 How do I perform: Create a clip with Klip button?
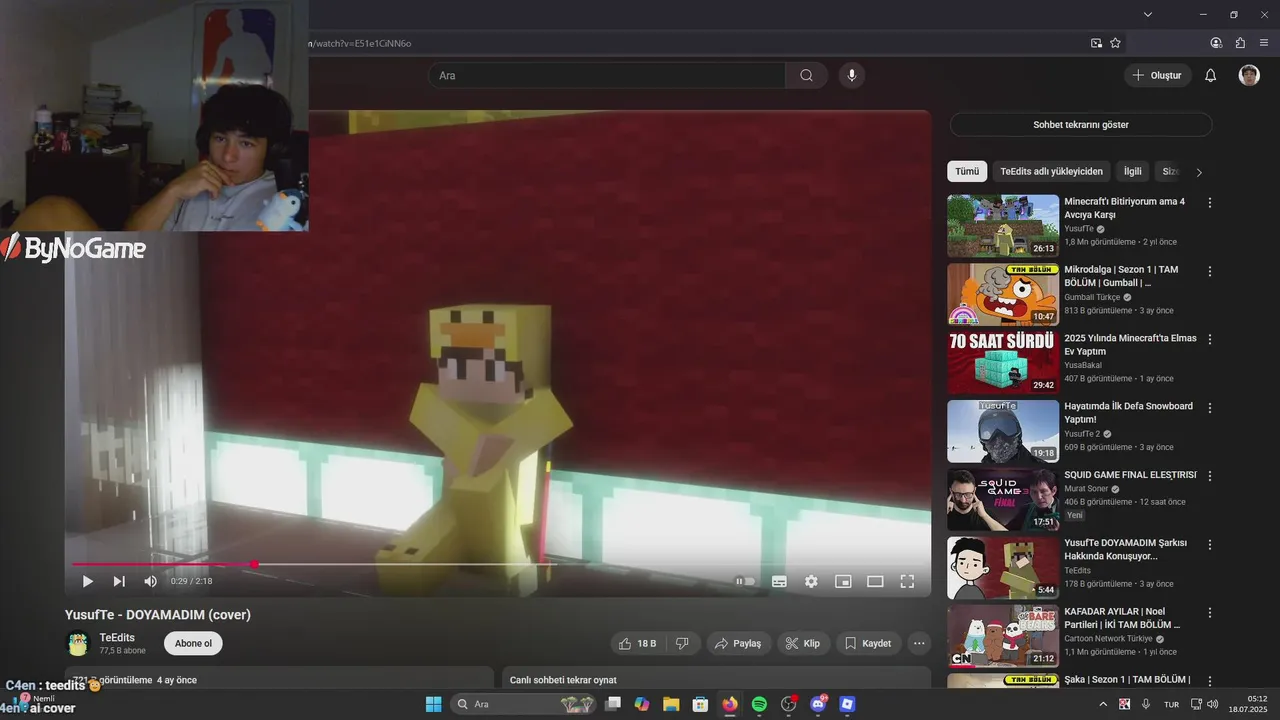tap(803, 644)
